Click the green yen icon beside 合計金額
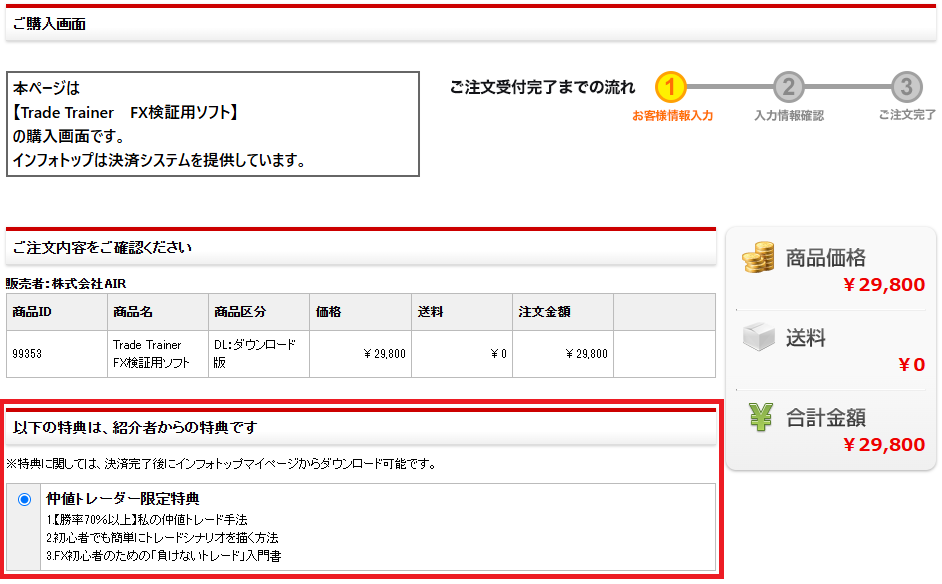Viewport: 942px width, 584px height. pos(761,417)
